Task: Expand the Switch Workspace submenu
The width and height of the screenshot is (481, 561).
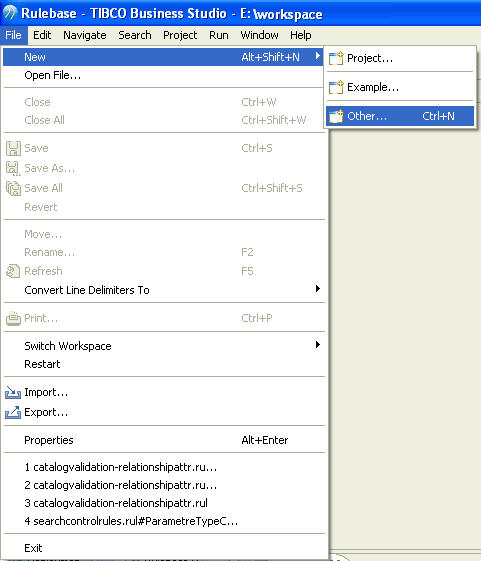Action: pyautogui.click(x=317, y=345)
